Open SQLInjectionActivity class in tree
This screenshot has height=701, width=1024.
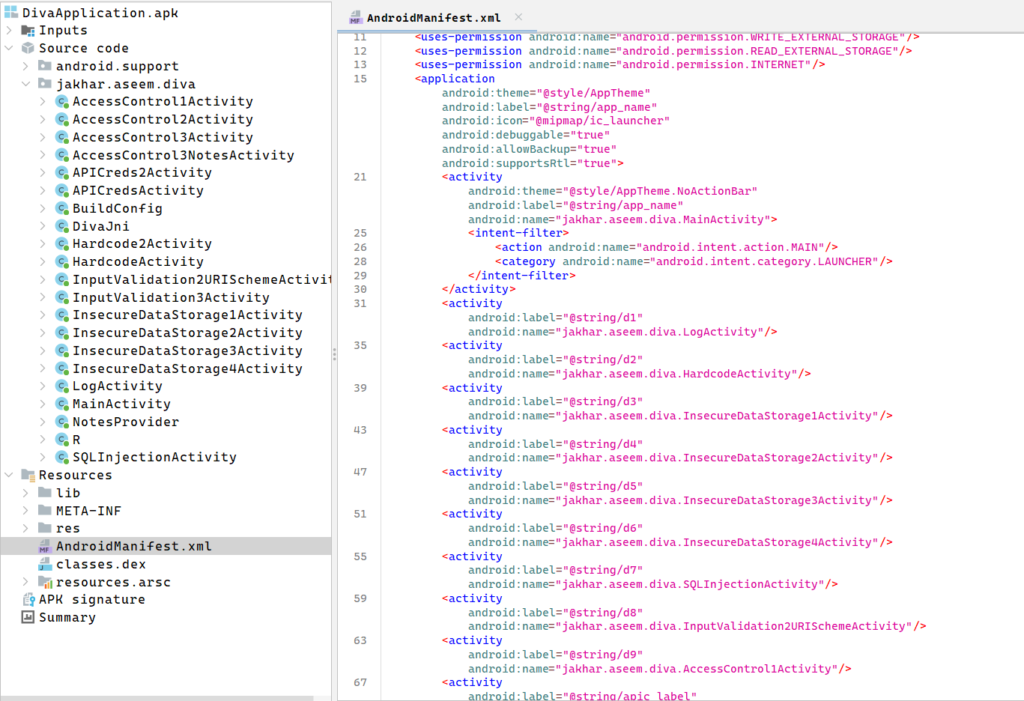tap(154, 457)
